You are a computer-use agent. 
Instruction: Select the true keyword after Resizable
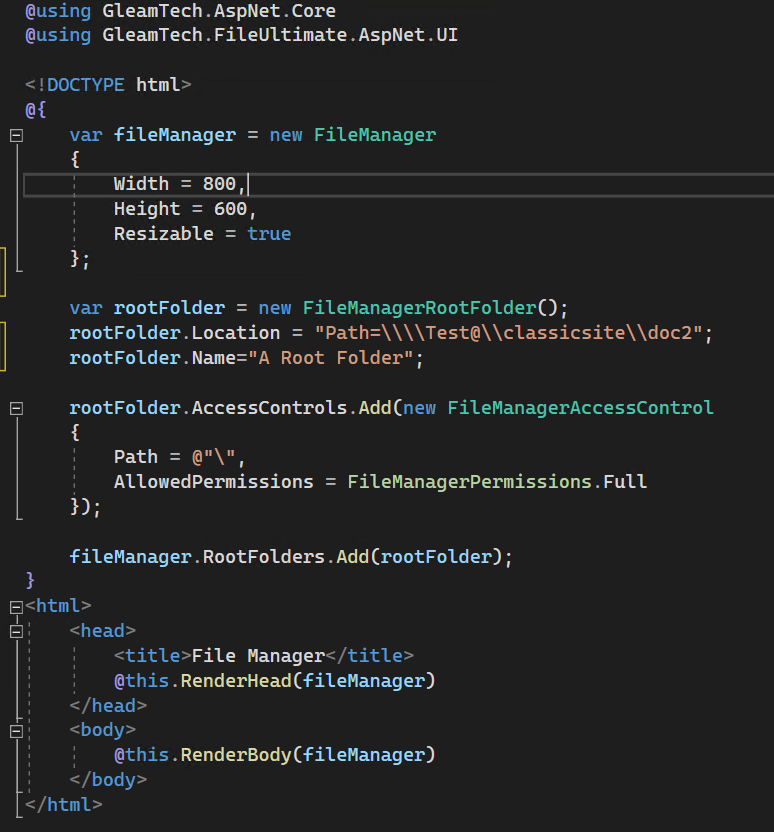click(269, 234)
